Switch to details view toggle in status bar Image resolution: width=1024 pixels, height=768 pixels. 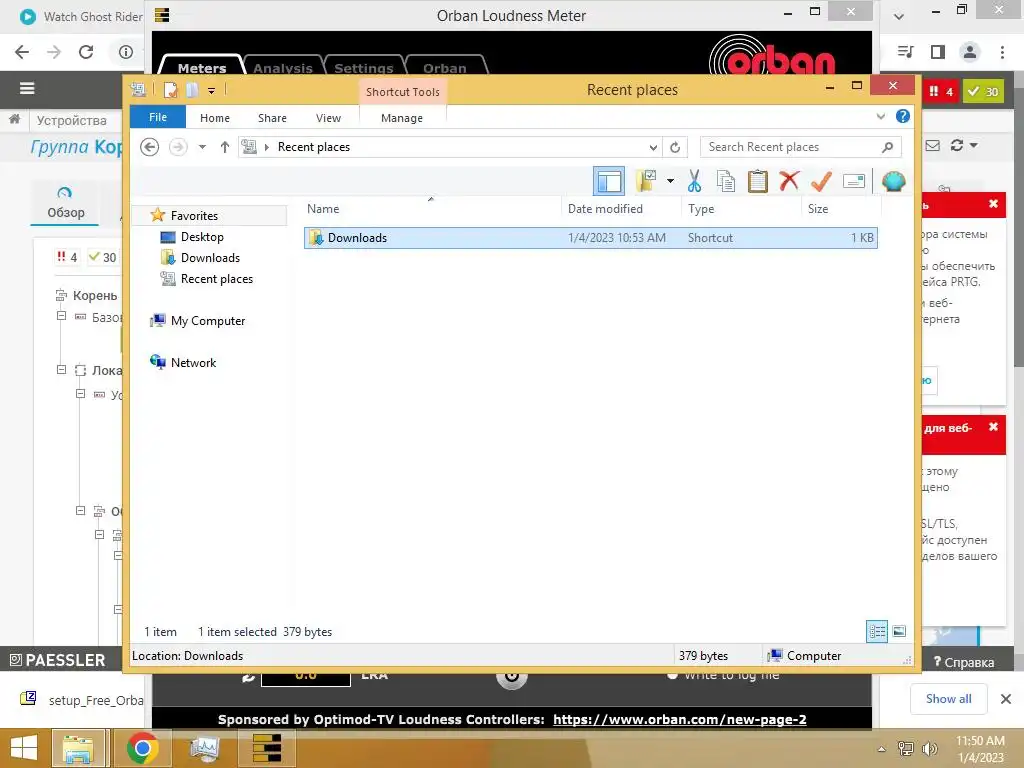pyautogui.click(x=877, y=632)
